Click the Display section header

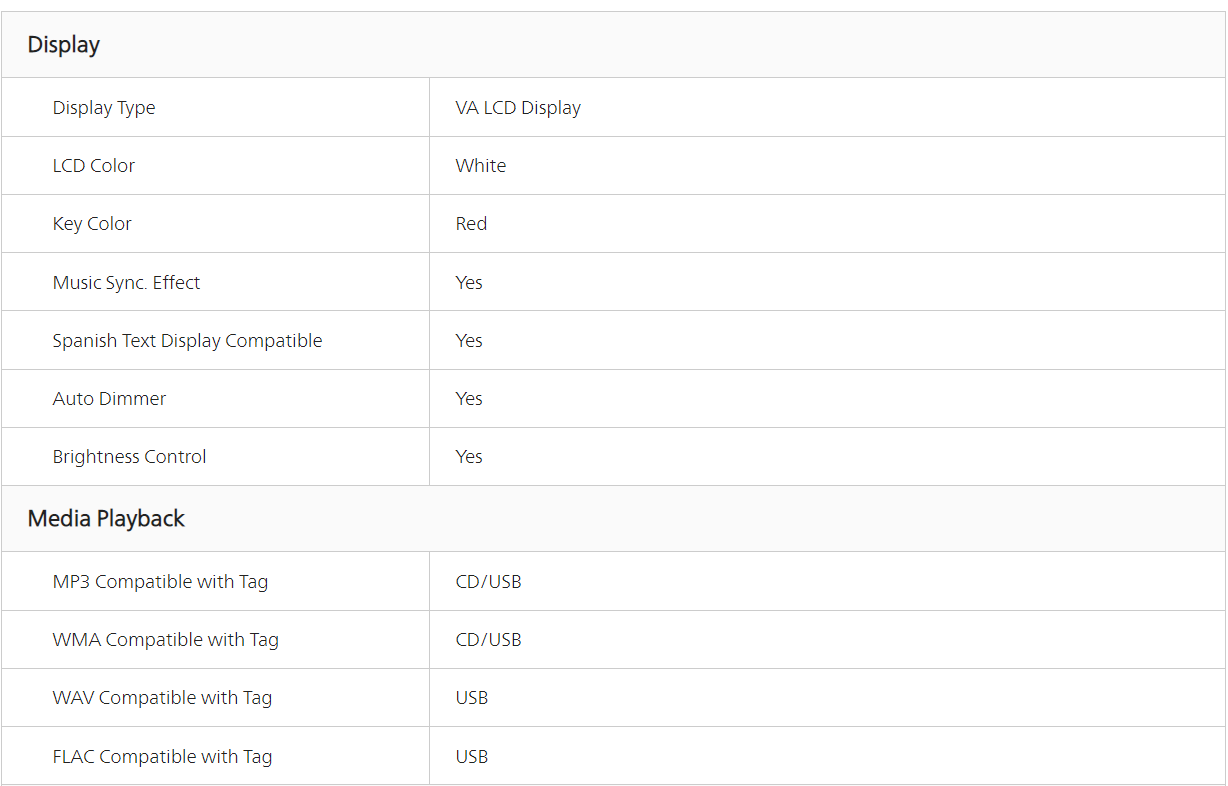64,45
